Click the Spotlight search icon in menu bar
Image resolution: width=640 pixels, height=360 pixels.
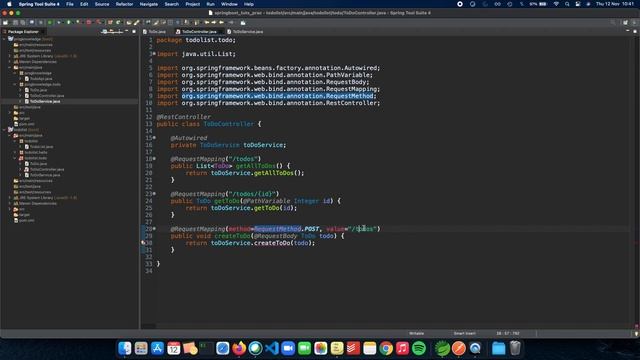[567, 4]
